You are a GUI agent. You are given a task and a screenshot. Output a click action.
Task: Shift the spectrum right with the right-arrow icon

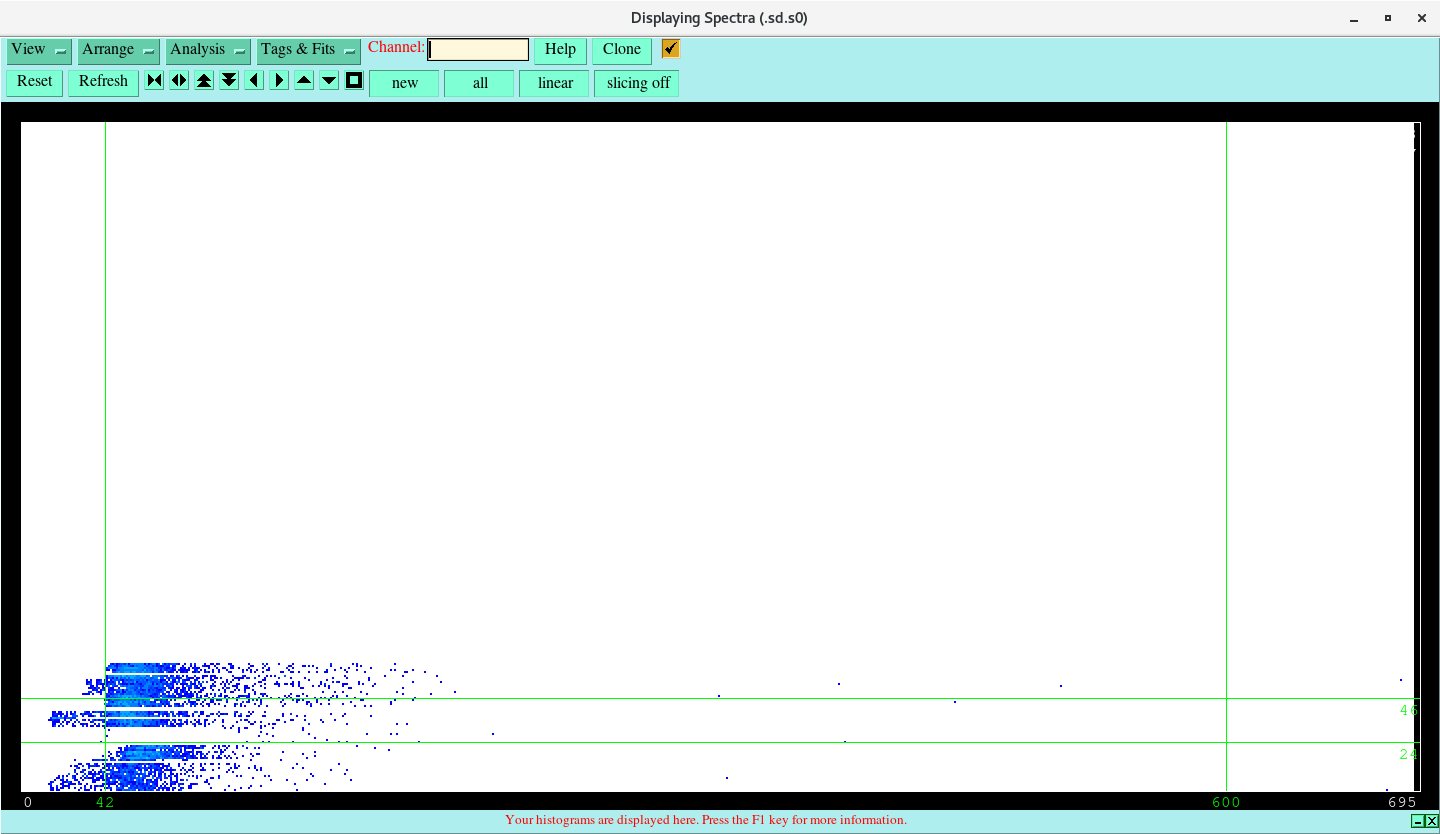[x=278, y=80]
